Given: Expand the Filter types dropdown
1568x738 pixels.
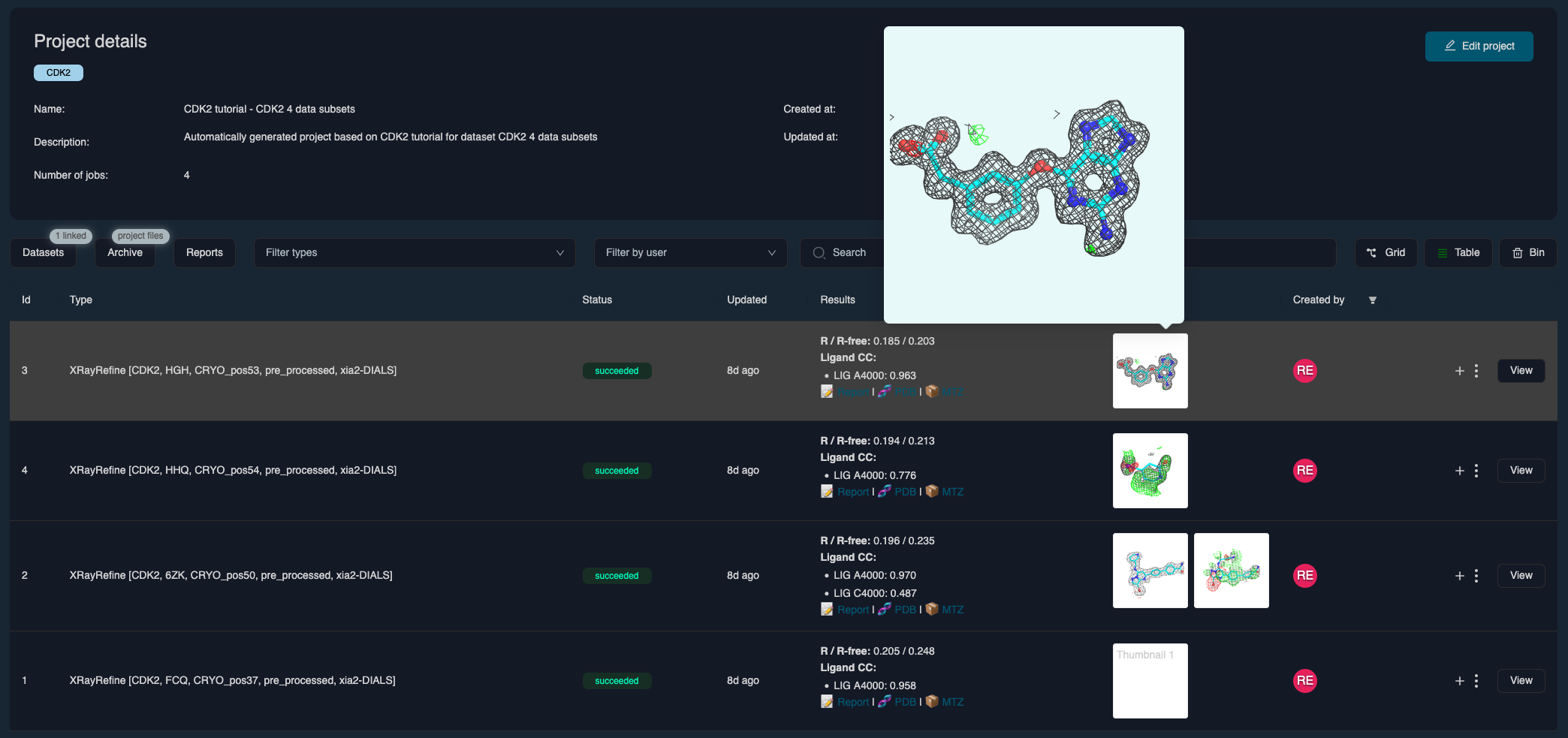Looking at the screenshot, I should 414,253.
